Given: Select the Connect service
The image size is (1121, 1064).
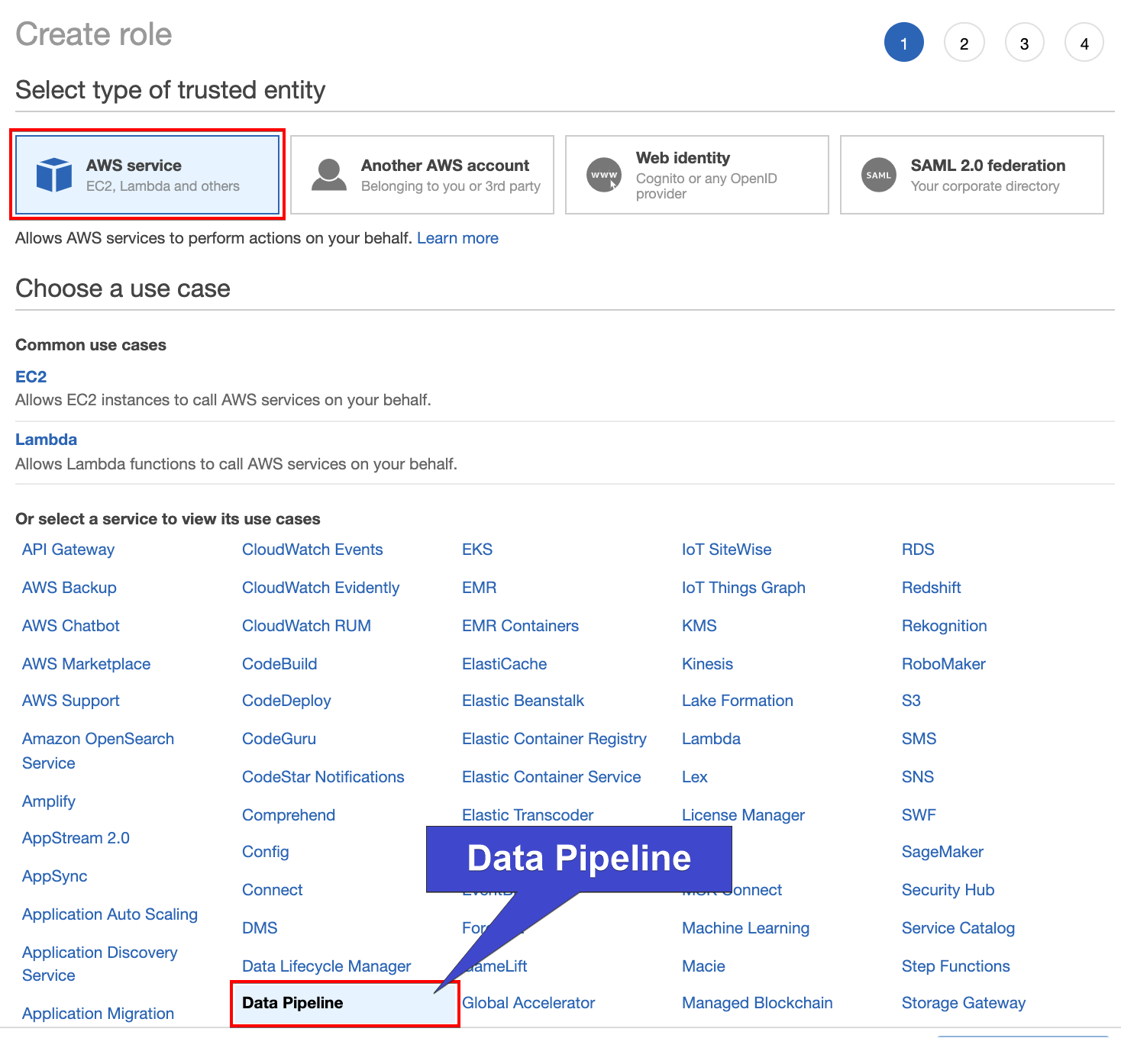Looking at the screenshot, I should [x=273, y=890].
